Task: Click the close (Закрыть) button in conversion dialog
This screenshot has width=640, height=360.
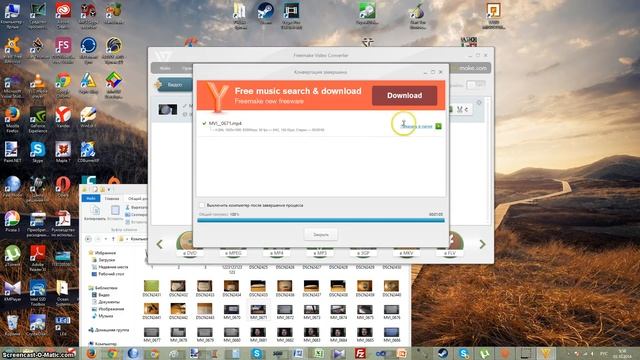Action: coord(320,235)
